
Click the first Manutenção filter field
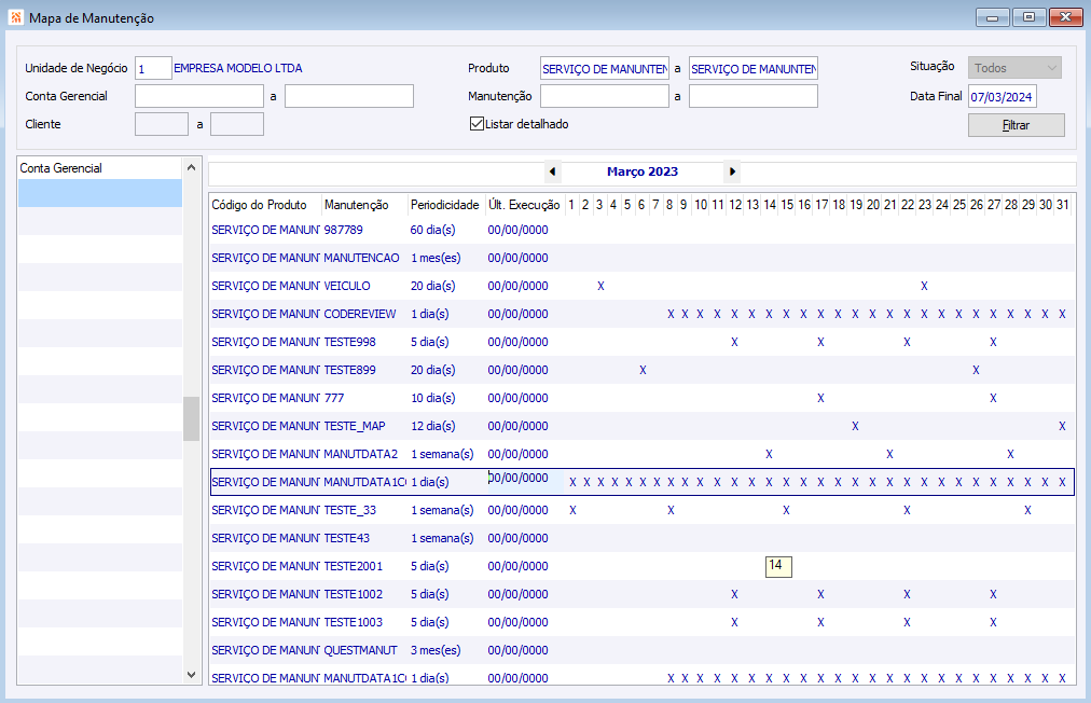[x=605, y=96]
